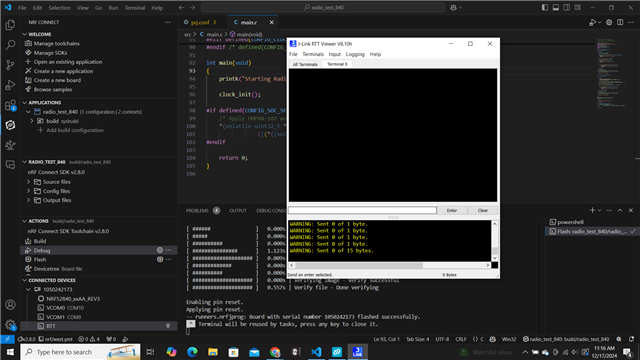This screenshot has width=640, height=360.
Task: Click the CRLF status bar entry
Action: coord(461,339)
